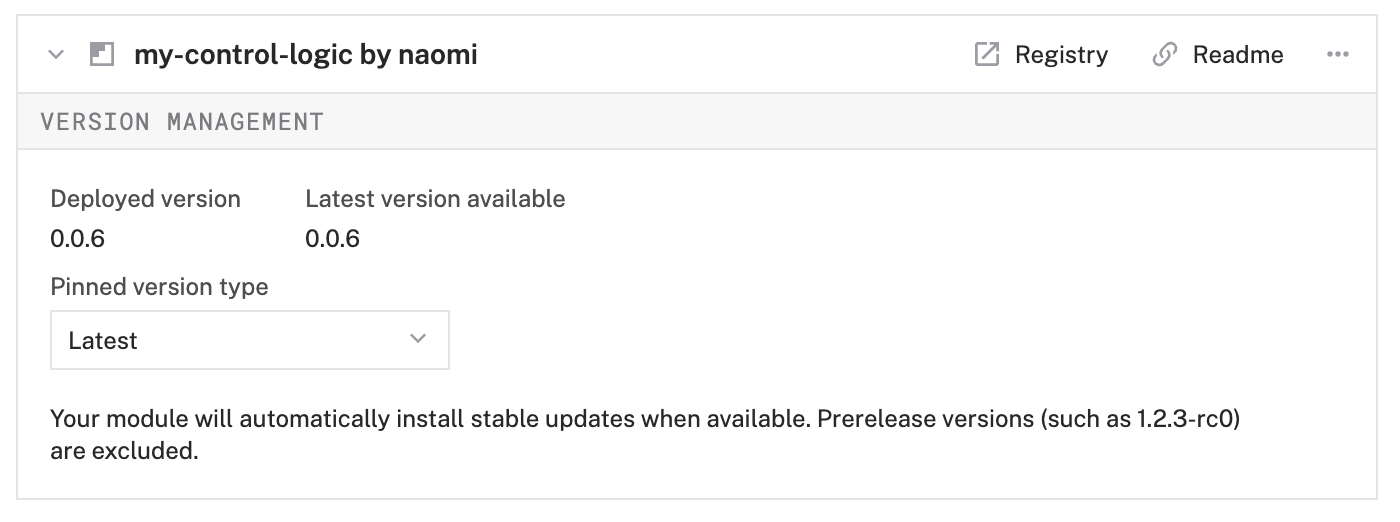Click the Deployed version label
Screen dimensions: 1400x522
[x=145, y=199]
